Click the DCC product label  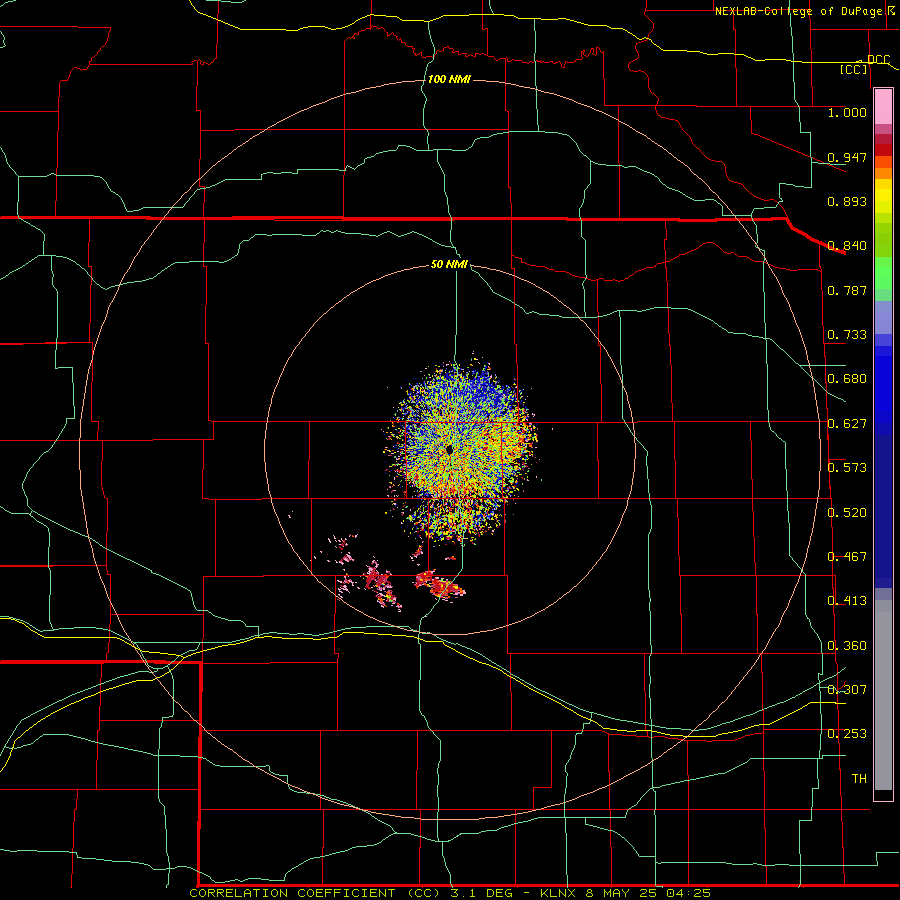[x=878, y=60]
